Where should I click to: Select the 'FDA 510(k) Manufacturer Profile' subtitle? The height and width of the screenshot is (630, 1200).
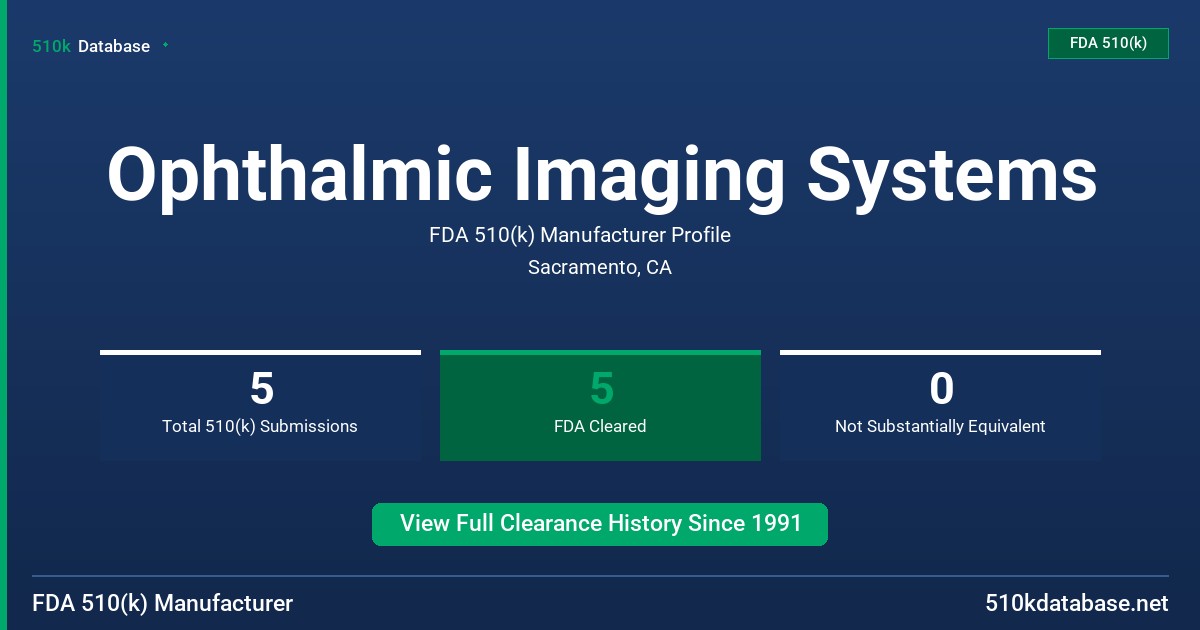[x=580, y=236]
